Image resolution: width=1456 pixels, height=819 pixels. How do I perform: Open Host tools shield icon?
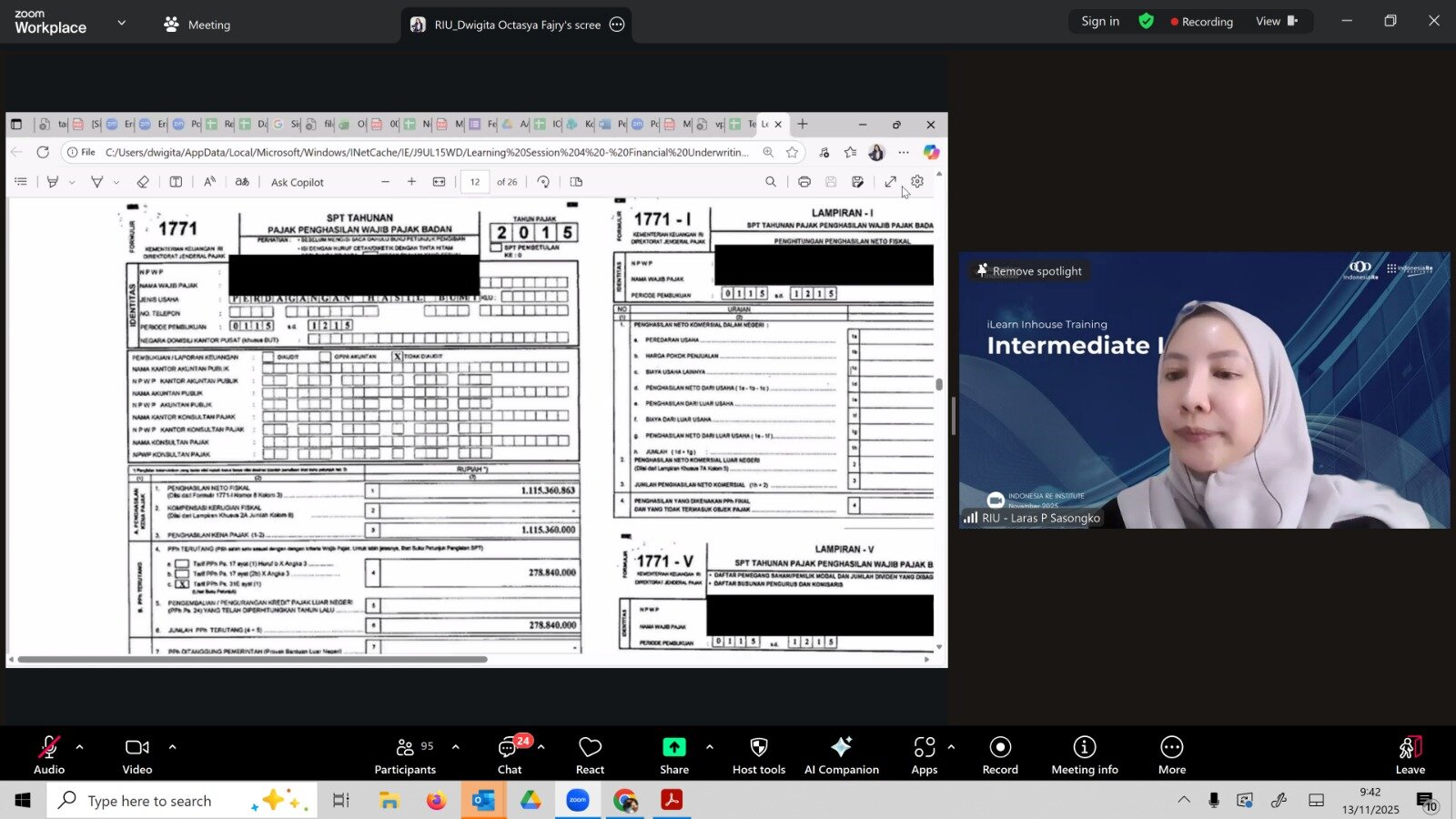coord(758,755)
